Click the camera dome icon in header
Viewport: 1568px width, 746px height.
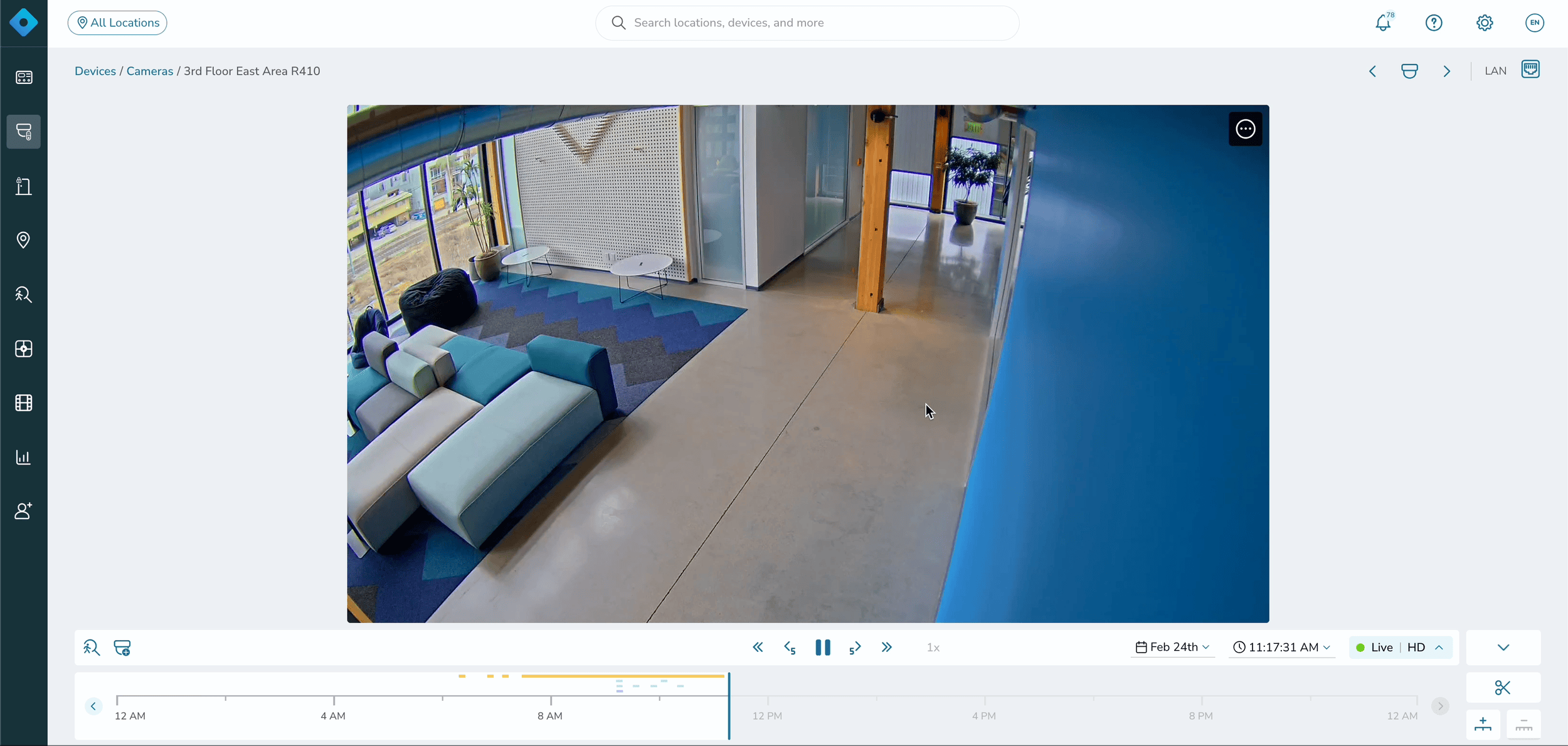[x=1409, y=71]
